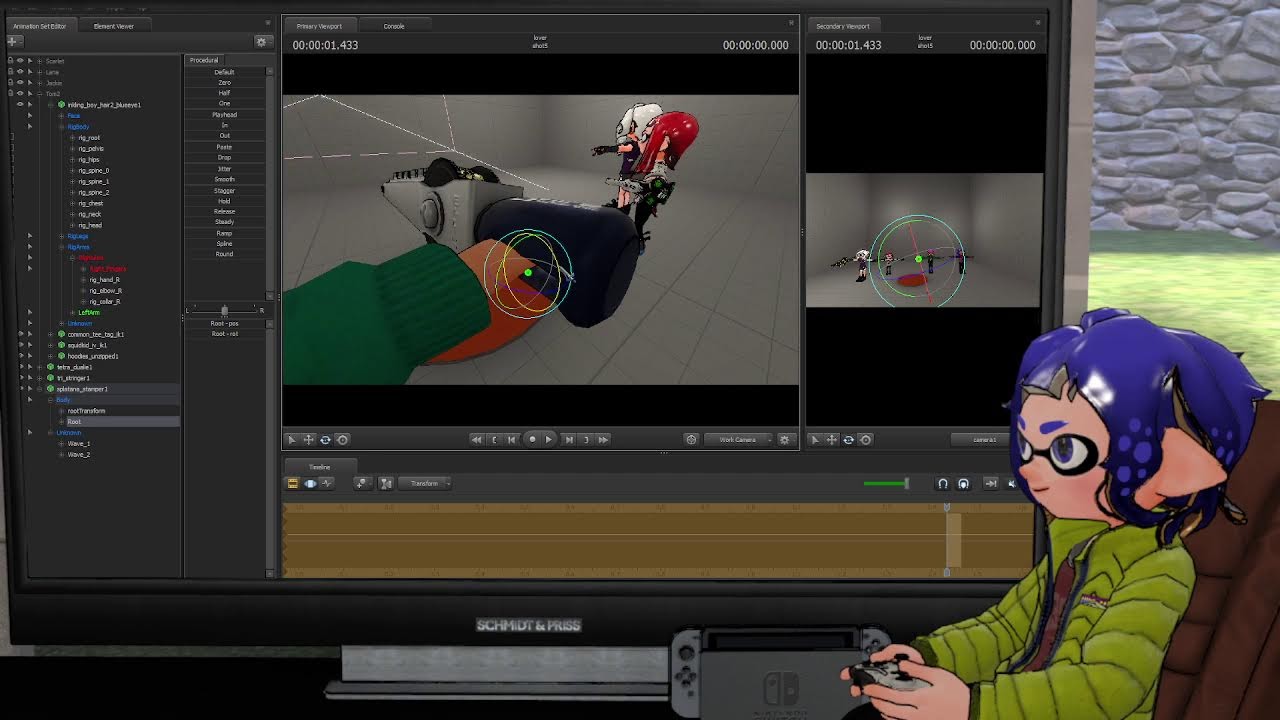Image resolution: width=1280 pixels, height=720 pixels.
Task: Open the Console tab
Action: click(x=394, y=26)
